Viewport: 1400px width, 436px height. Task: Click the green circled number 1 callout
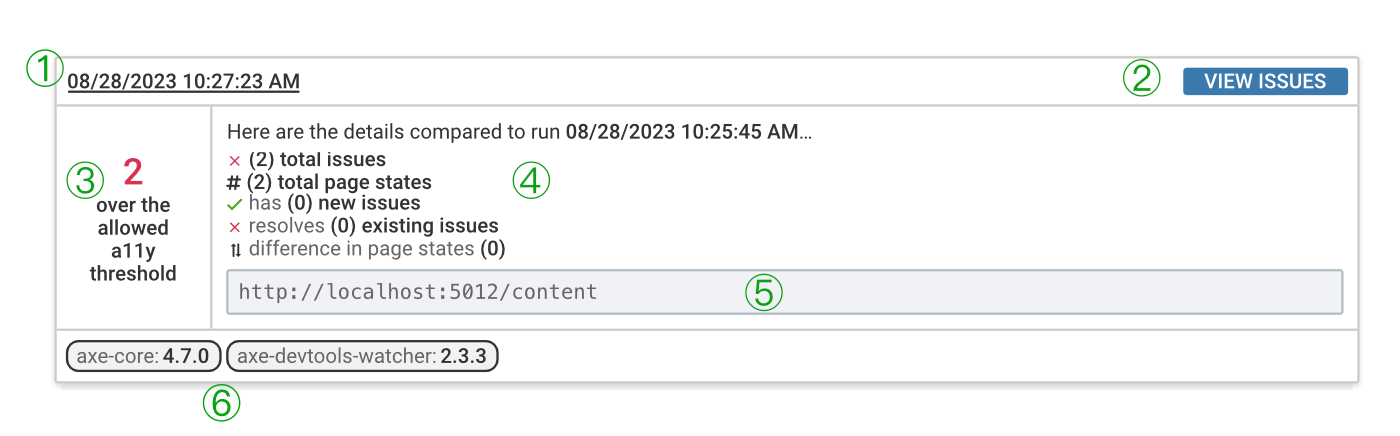tap(45, 69)
